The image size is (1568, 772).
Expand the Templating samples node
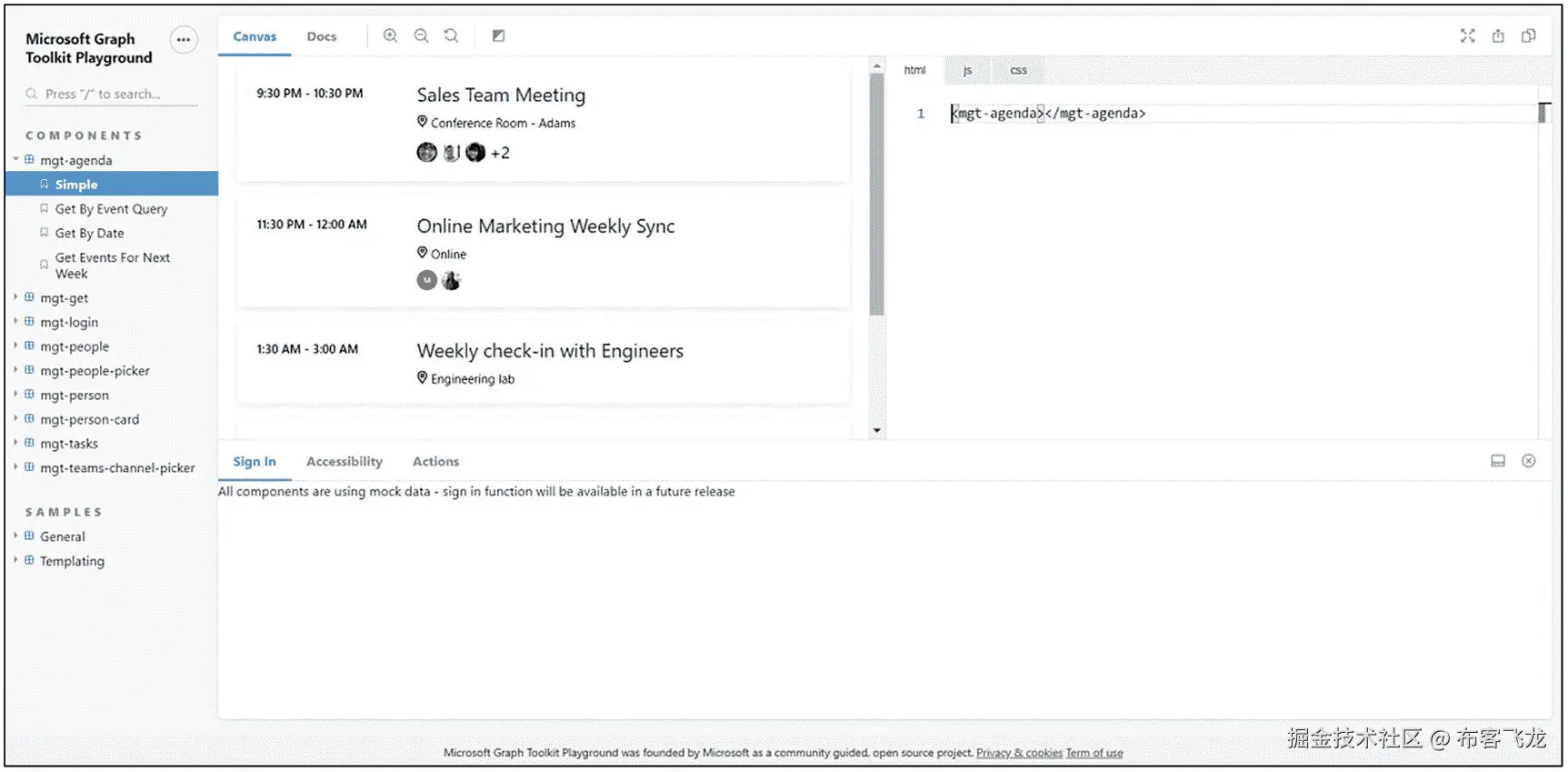(x=15, y=561)
